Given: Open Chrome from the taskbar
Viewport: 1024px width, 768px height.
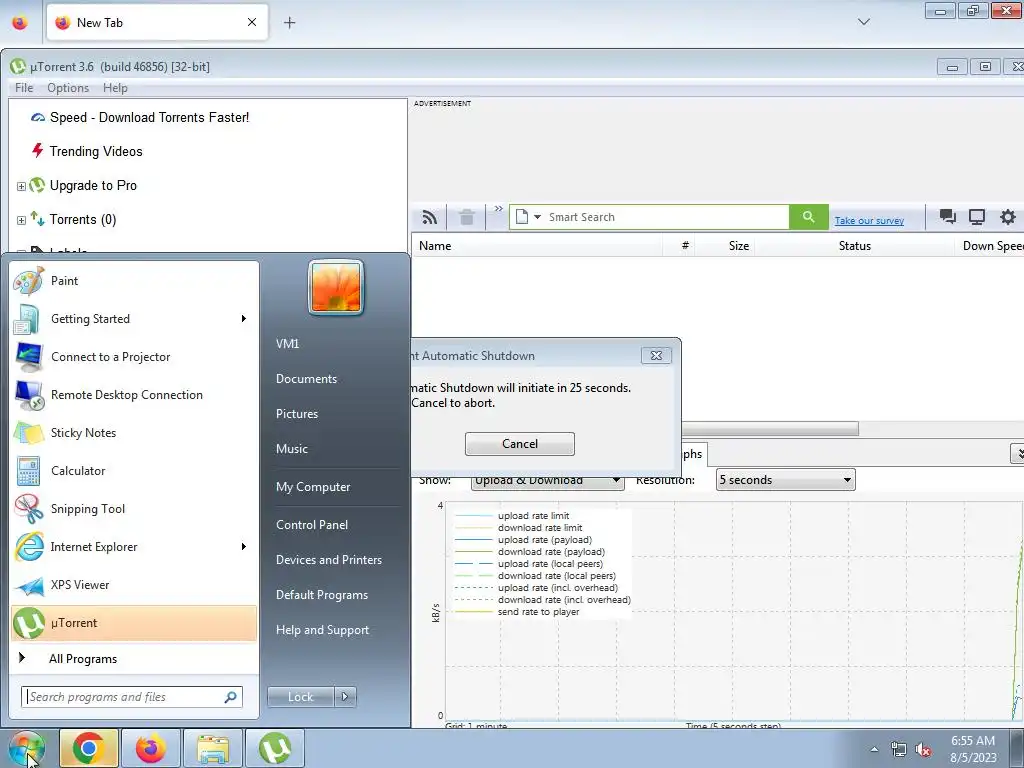Looking at the screenshot, I should [x=89, y=748].
